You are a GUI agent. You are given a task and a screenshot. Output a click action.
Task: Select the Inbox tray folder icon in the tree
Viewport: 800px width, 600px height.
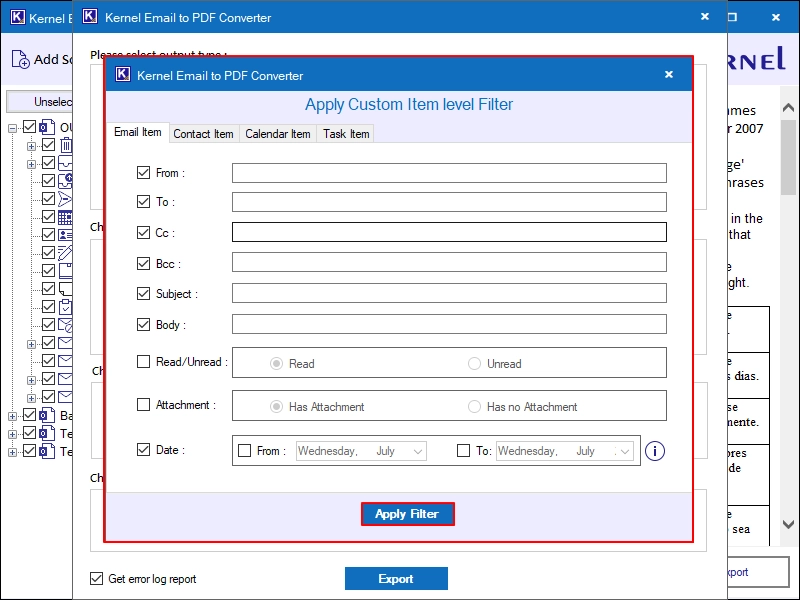tap(65, 163)
